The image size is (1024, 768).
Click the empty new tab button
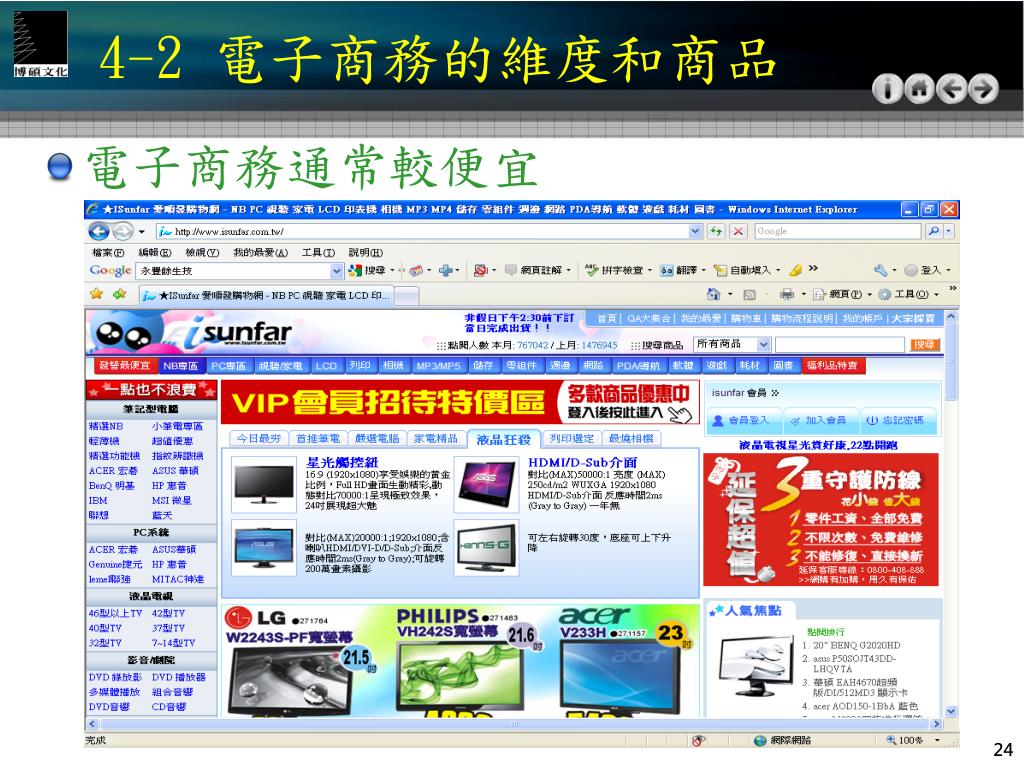pyautogui.click(x=407, y=296)
